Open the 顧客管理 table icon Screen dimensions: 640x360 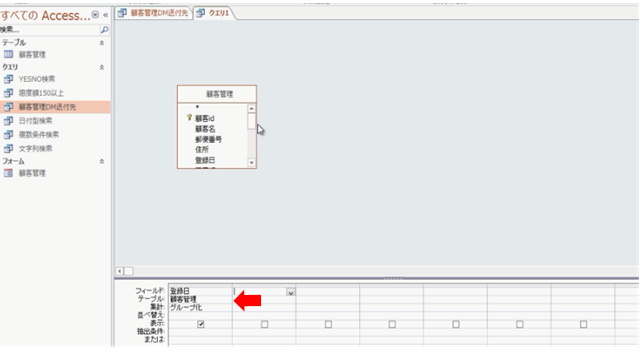pos(8,54)
